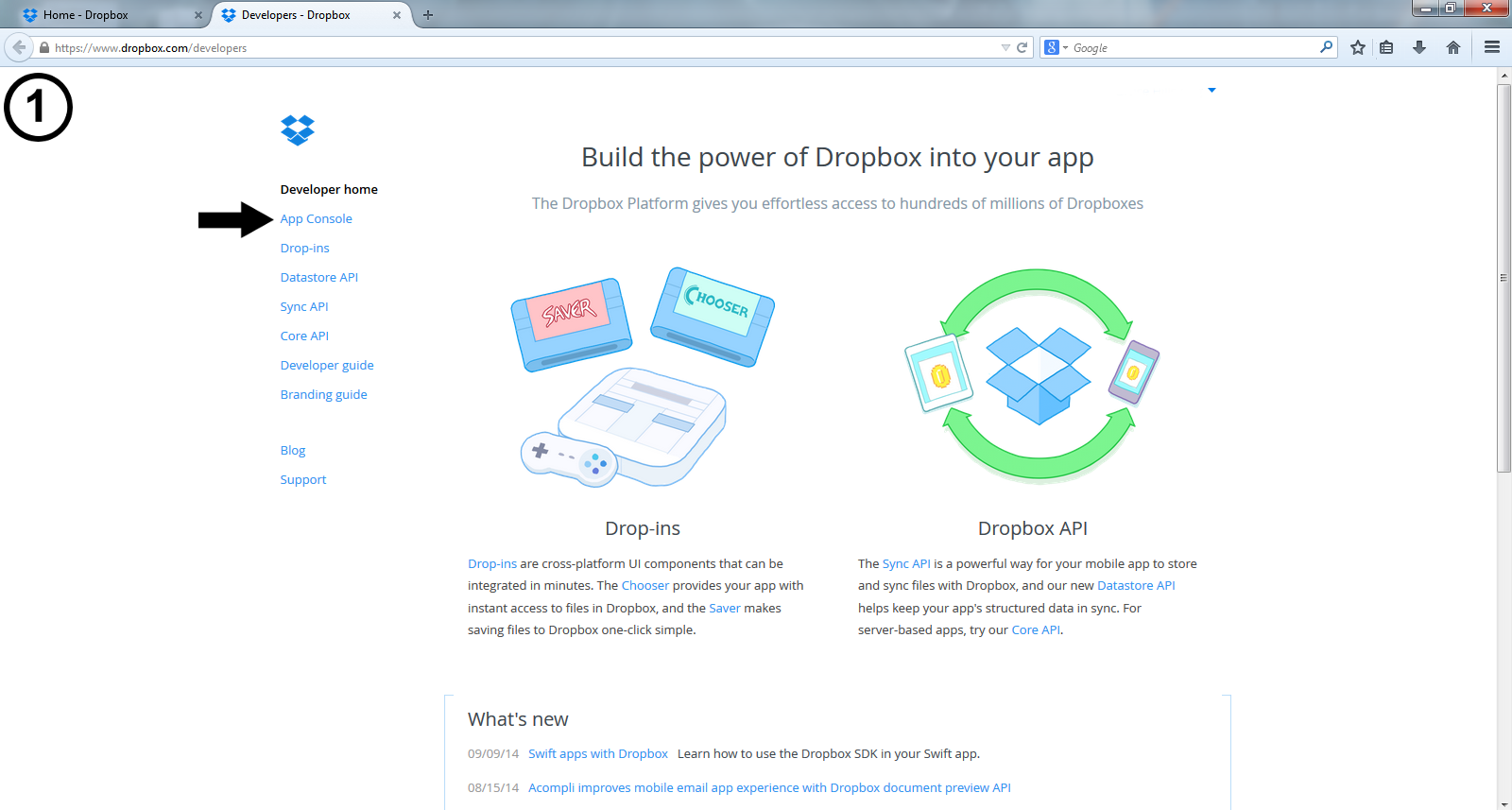Open the Developer guide link
This screenshot has width=1512, height=810.
point(327,365)
